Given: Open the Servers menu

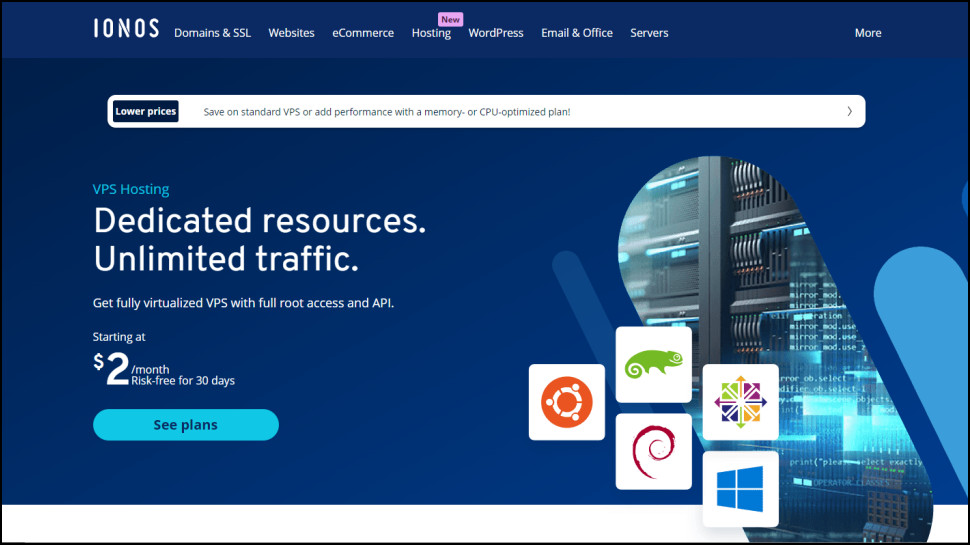Looking at the screenshot, I should (649, 33).
